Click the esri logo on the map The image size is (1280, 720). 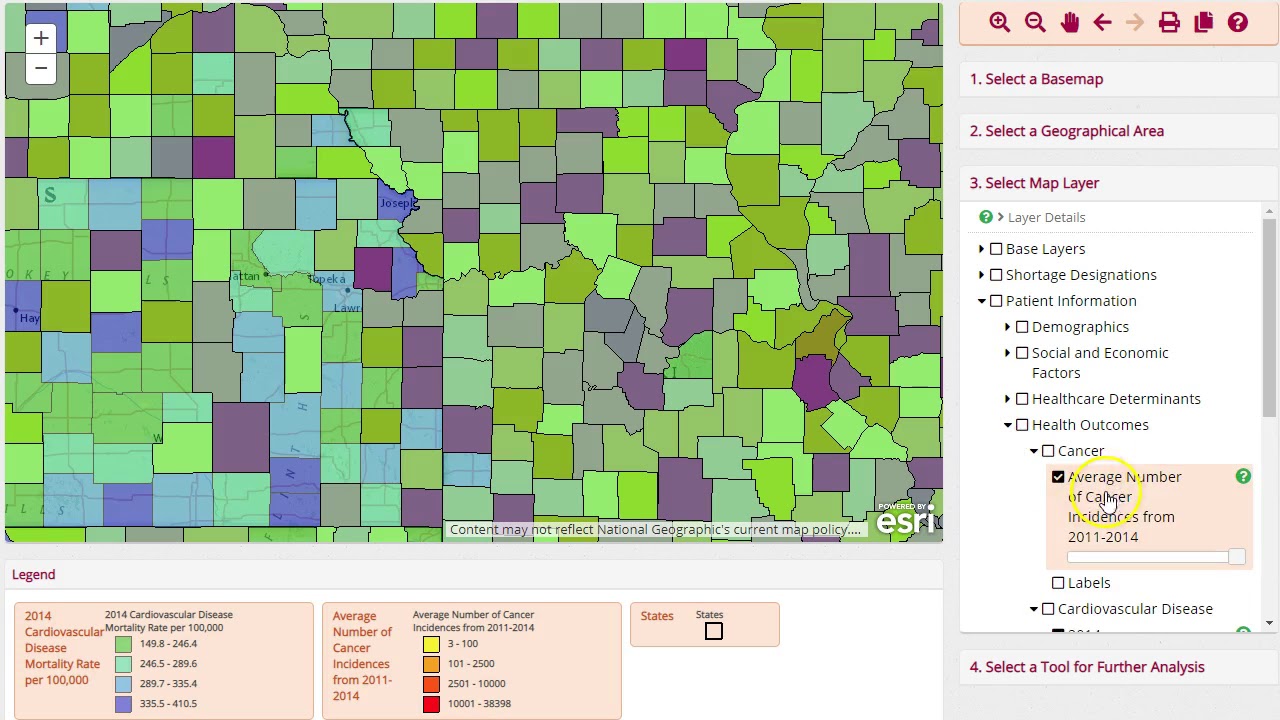(x=906, y=519)
